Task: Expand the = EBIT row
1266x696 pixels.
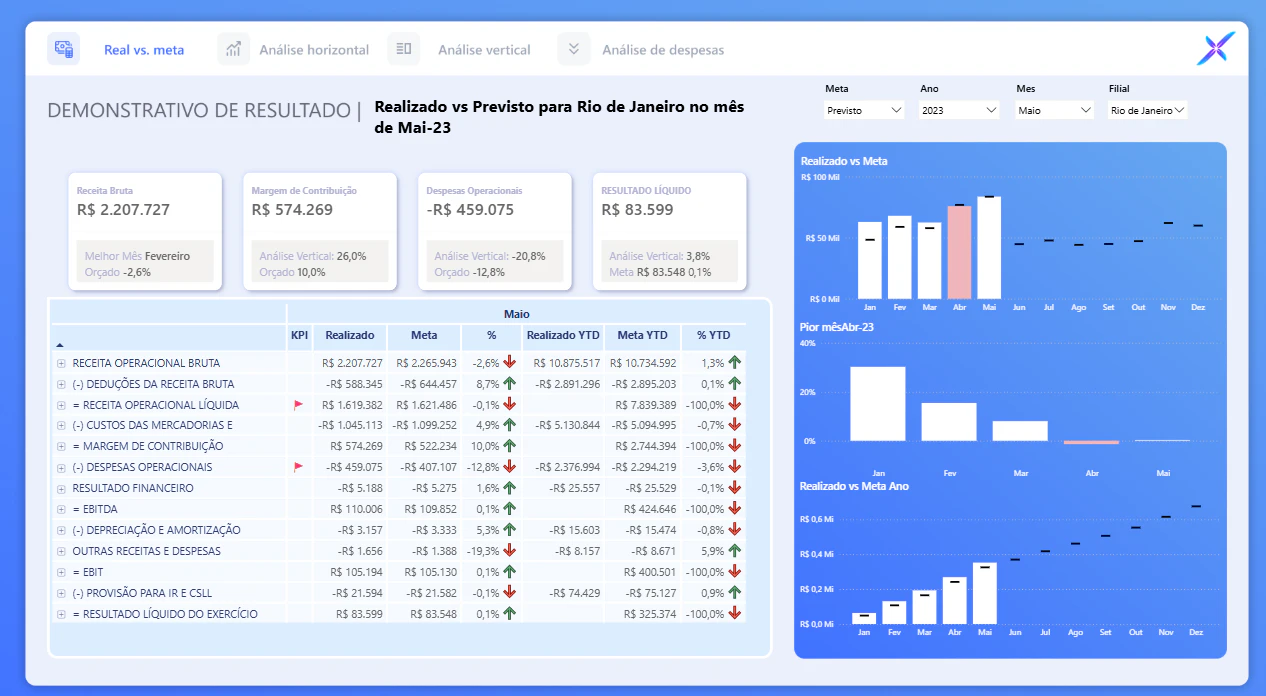Action: click(x=61, y=572)
